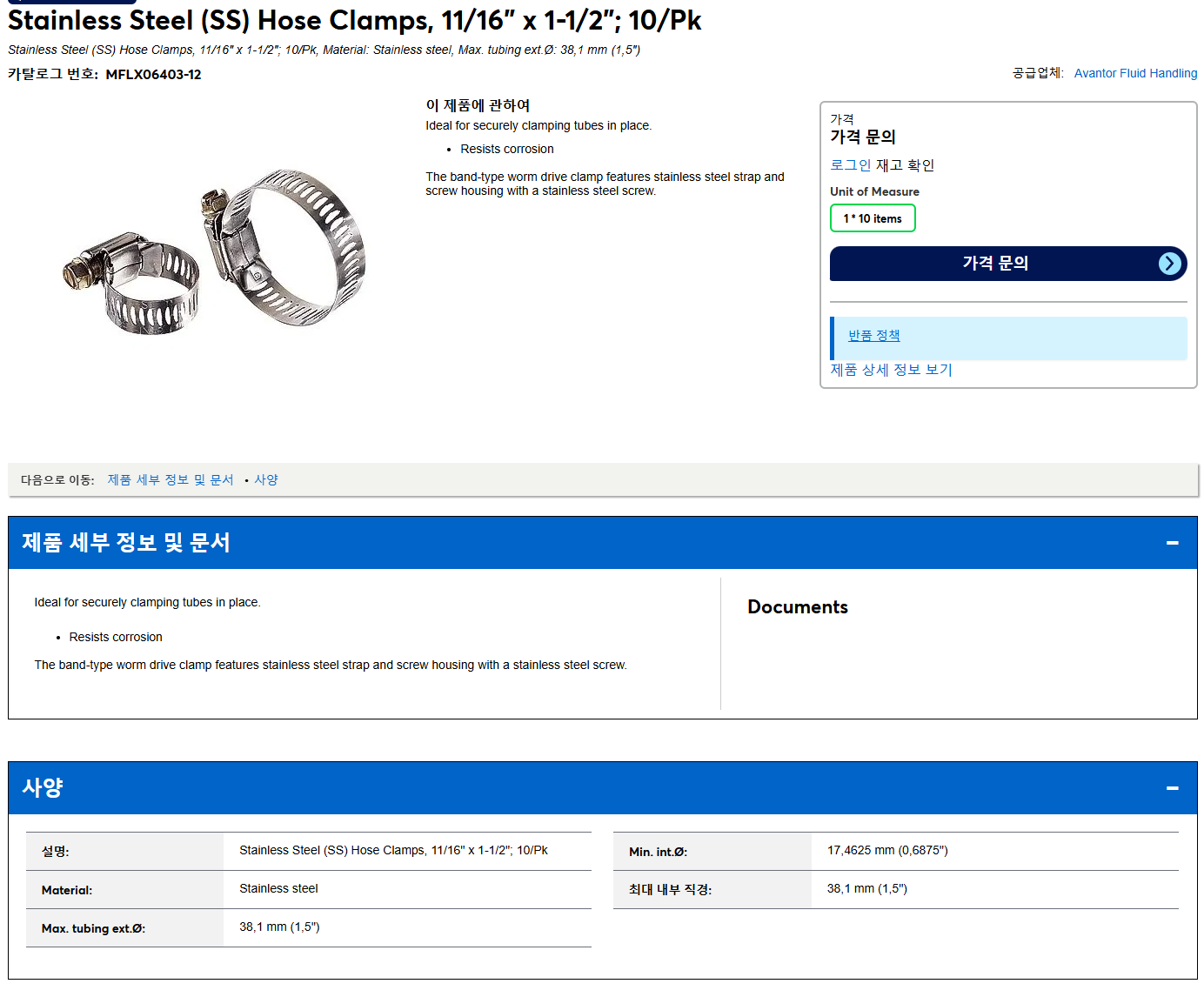Click the Material value Stainless steel
The image size is (1204, 997).
pyautogui.click(x=278, y=888)
